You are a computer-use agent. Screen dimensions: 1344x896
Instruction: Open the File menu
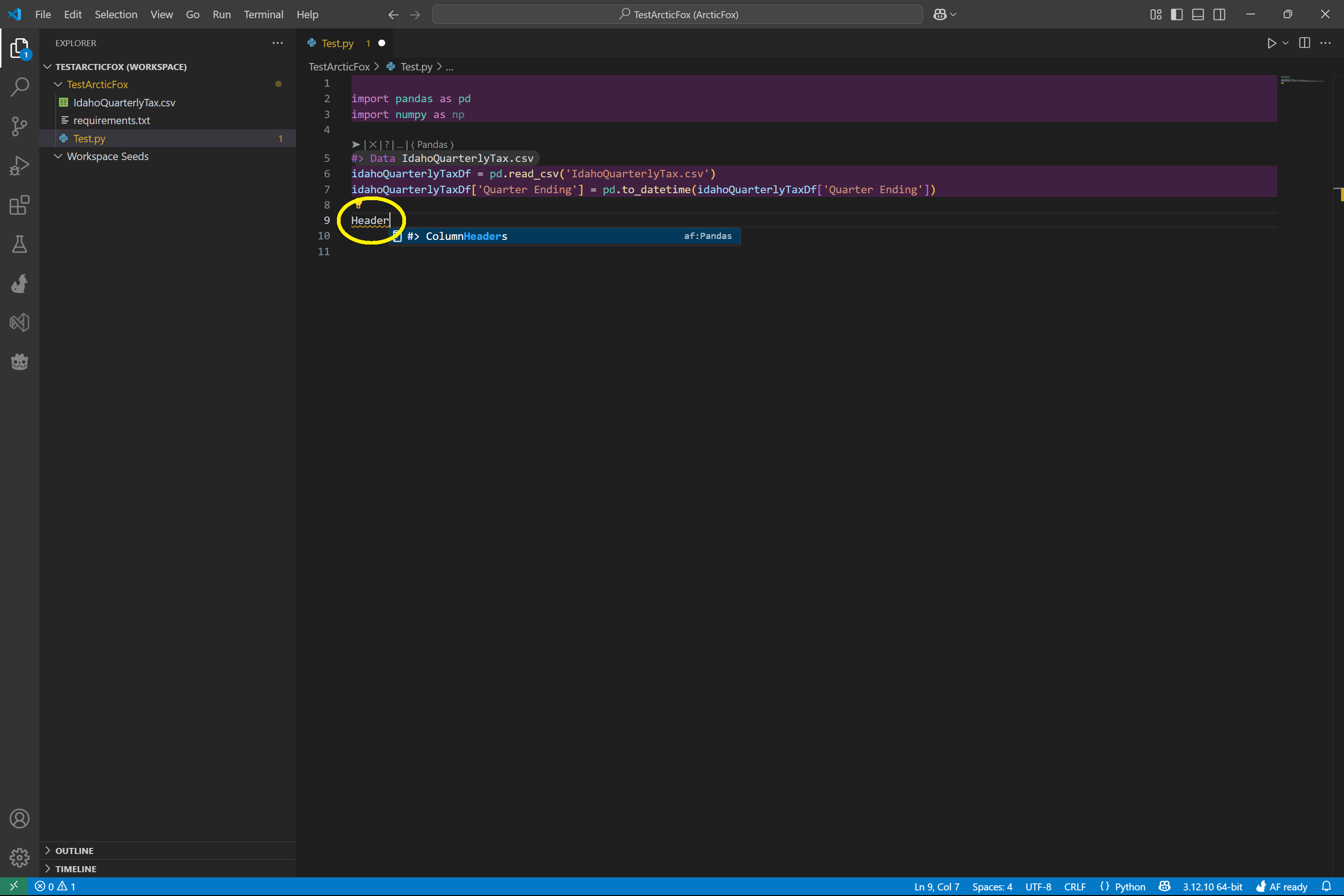click(43, 15)
